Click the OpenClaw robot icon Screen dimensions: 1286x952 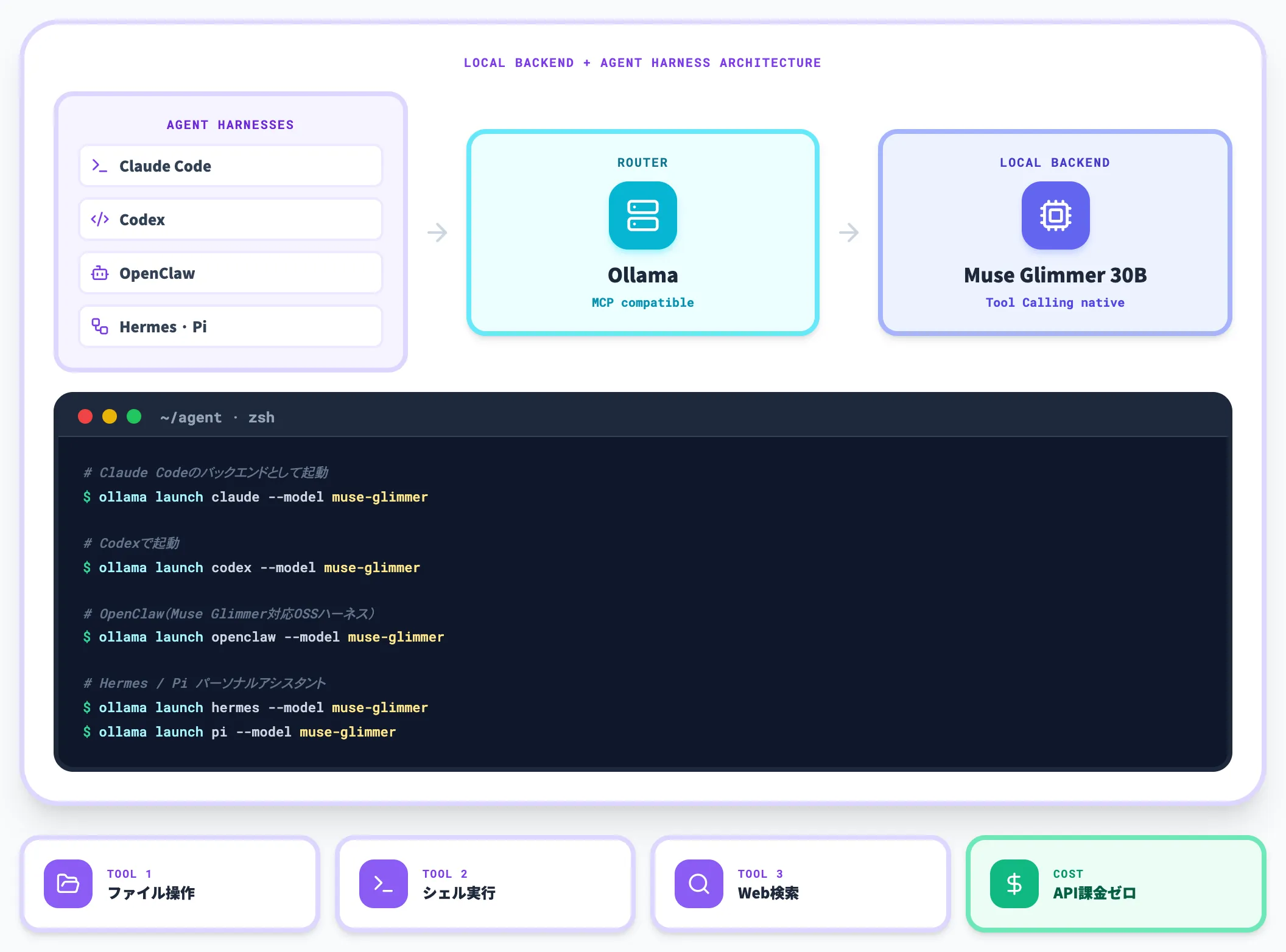point(99,273)
